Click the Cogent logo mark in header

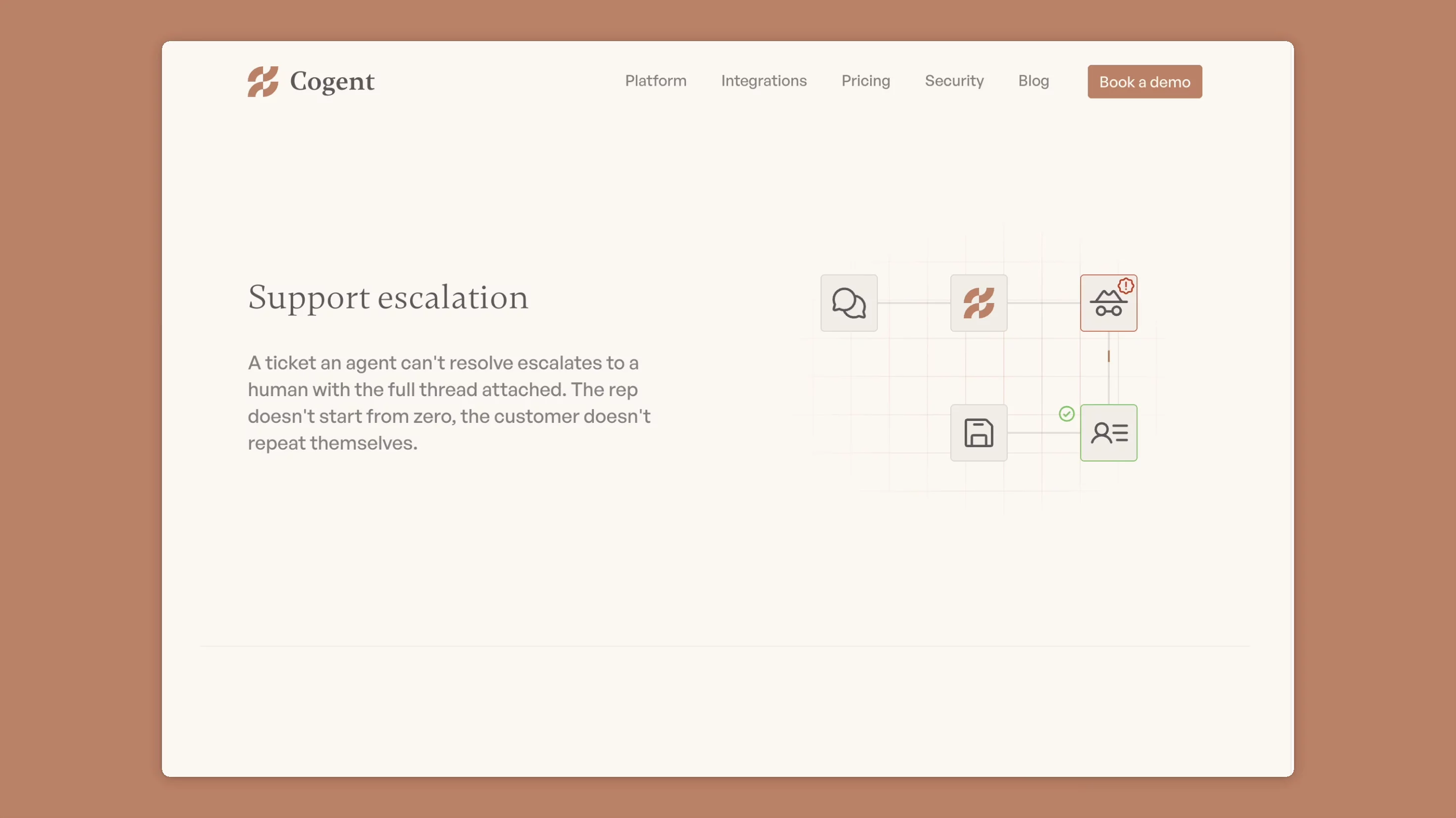tap(263, 81)
